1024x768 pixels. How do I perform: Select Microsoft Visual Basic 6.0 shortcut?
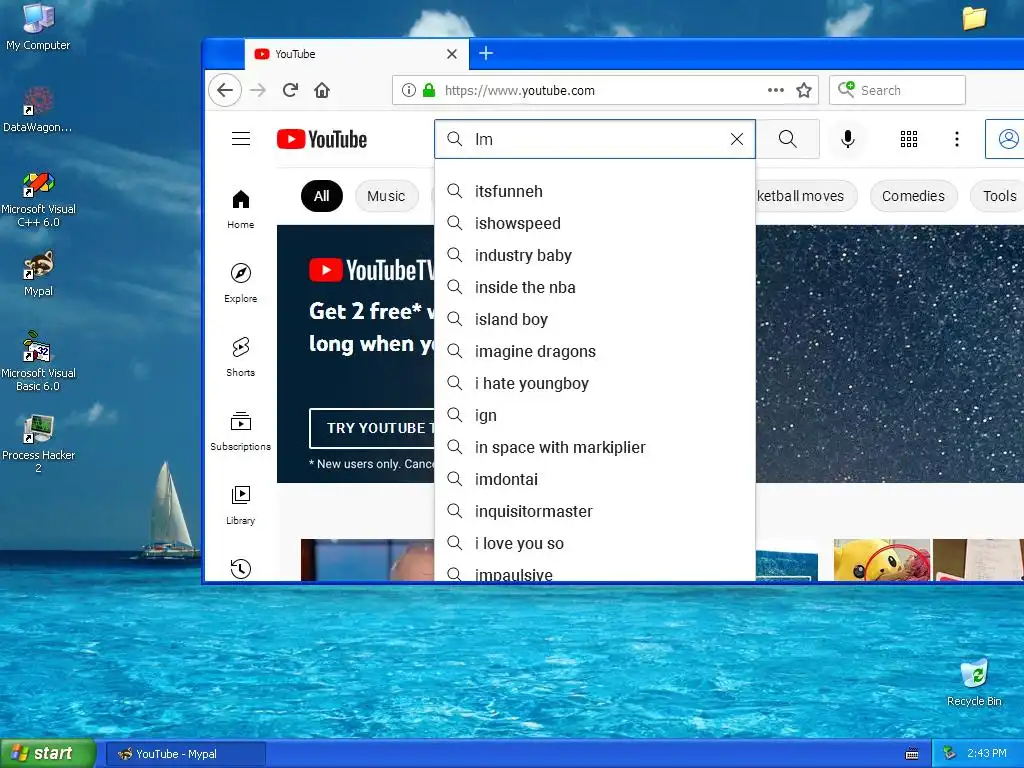[38, 362]
